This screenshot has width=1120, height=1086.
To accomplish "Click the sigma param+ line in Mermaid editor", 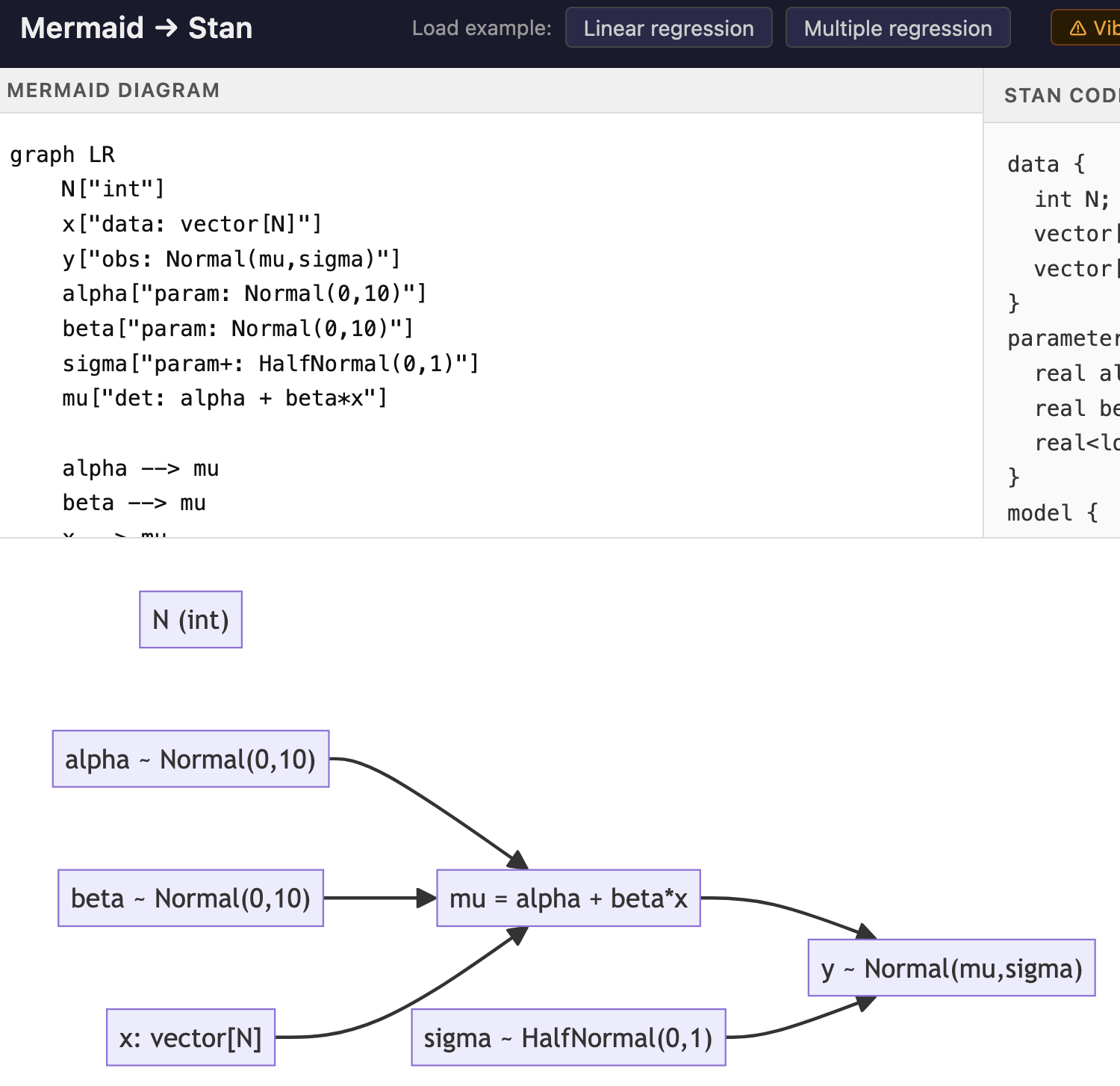I will click(x=270, y=364).
